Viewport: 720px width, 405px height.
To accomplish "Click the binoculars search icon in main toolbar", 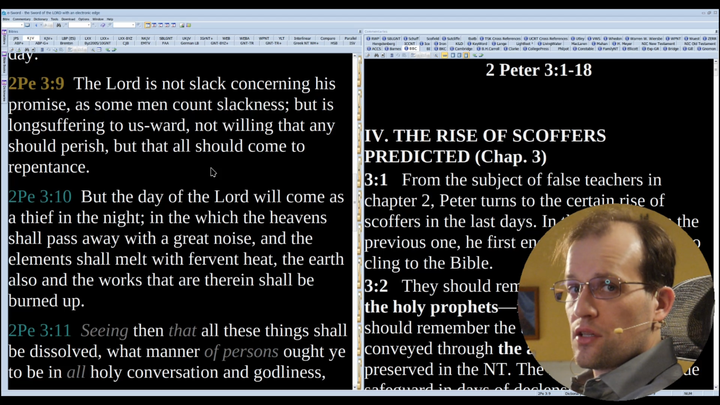I will pos(58,25).
